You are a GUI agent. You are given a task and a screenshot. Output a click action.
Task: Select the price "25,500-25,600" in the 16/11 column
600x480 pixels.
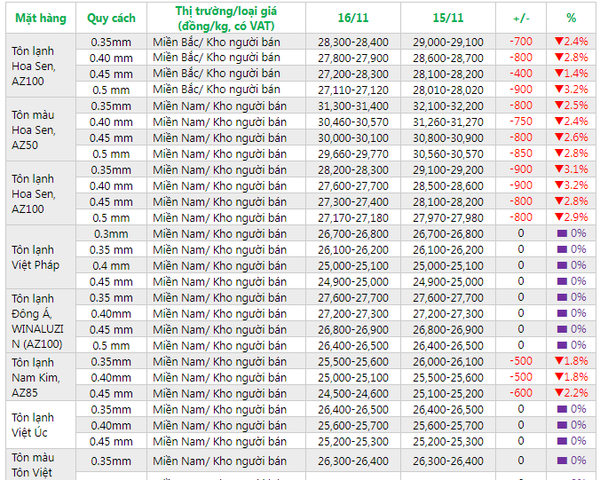coord(353,362)
